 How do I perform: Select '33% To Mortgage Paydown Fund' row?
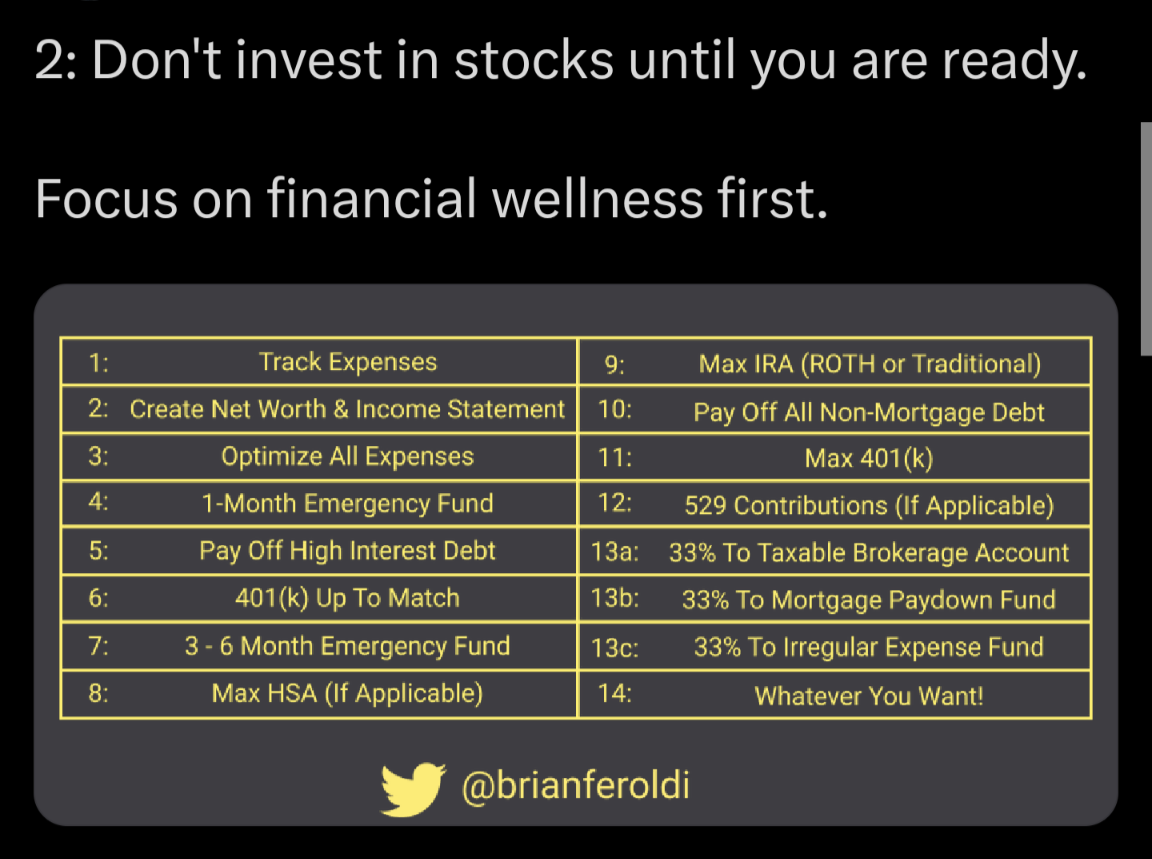[x=869, y=600]
